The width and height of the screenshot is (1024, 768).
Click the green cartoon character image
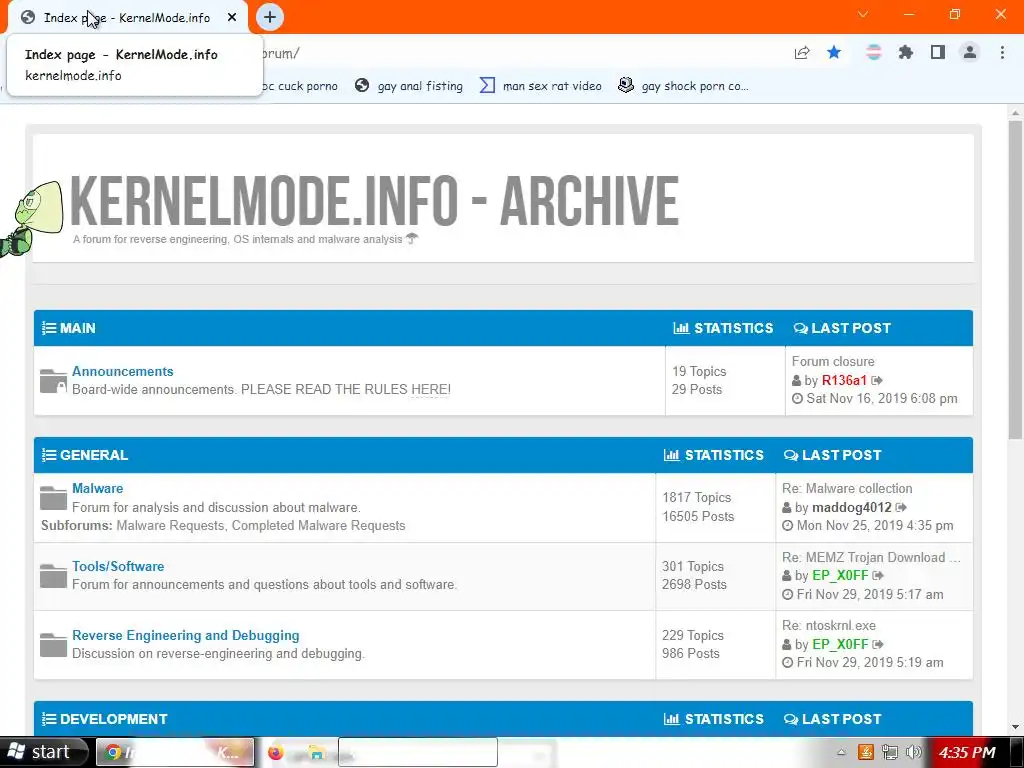pos(31,219)
